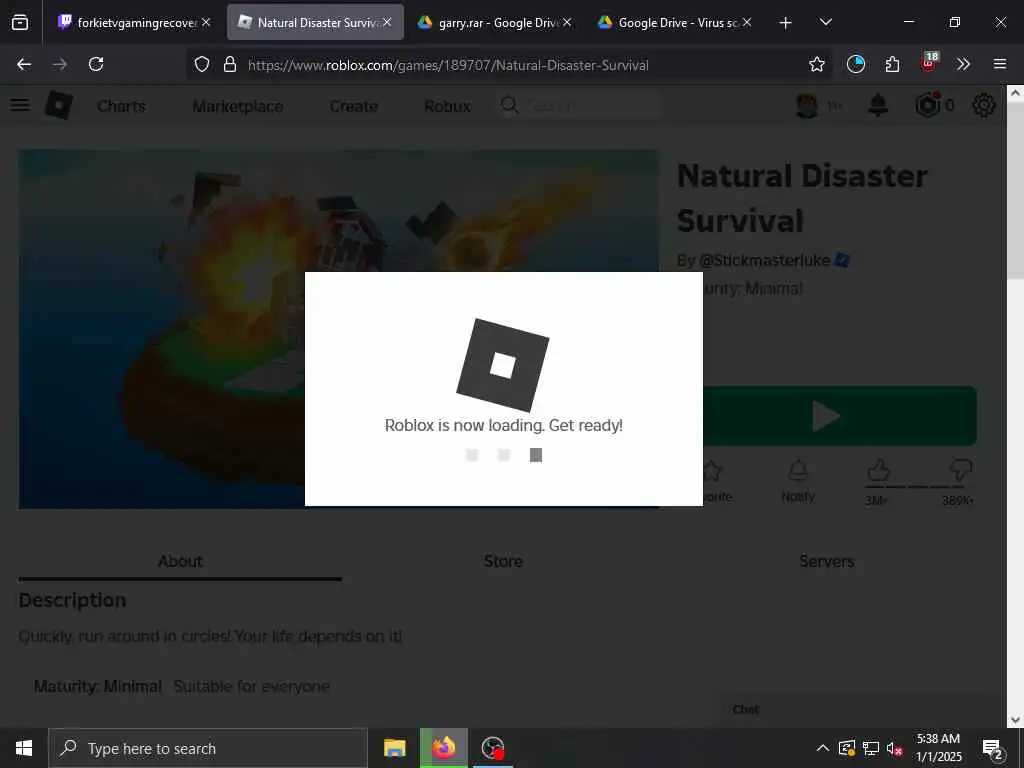Switch to the garry.rar Google Drive tab
This screenshot has width=1024, height=768.
tap(486, 22)
